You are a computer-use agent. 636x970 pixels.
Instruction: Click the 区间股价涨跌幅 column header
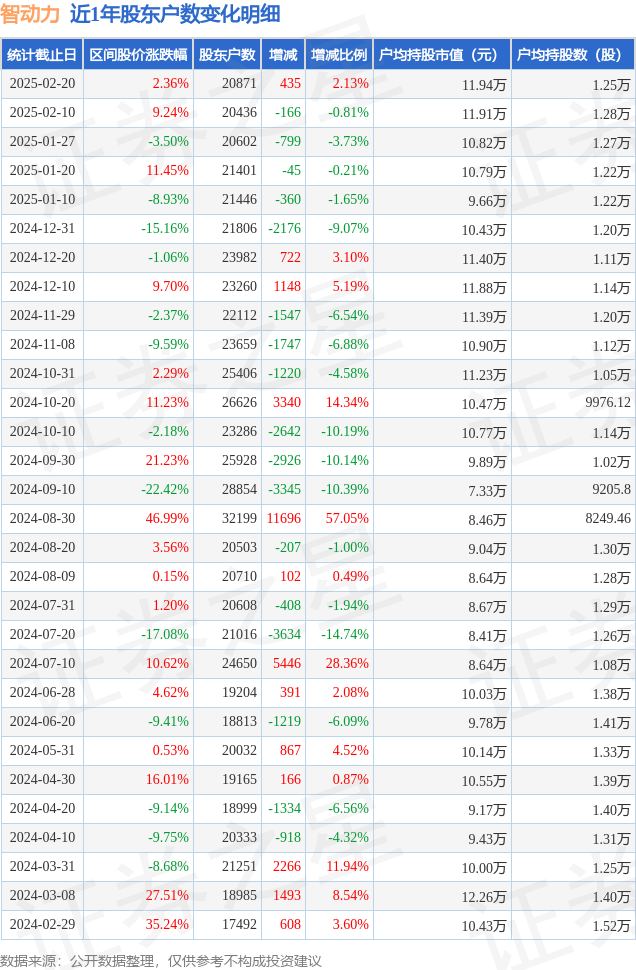point(139,54)
